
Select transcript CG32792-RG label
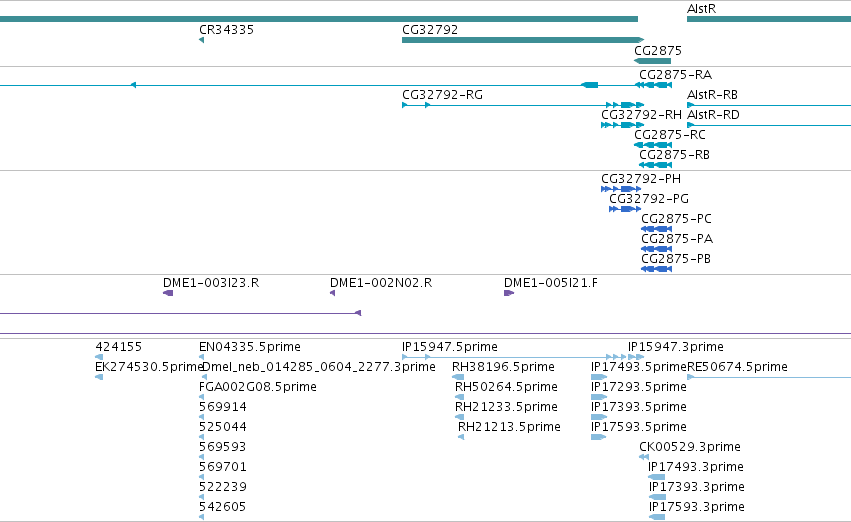point(442,95)
